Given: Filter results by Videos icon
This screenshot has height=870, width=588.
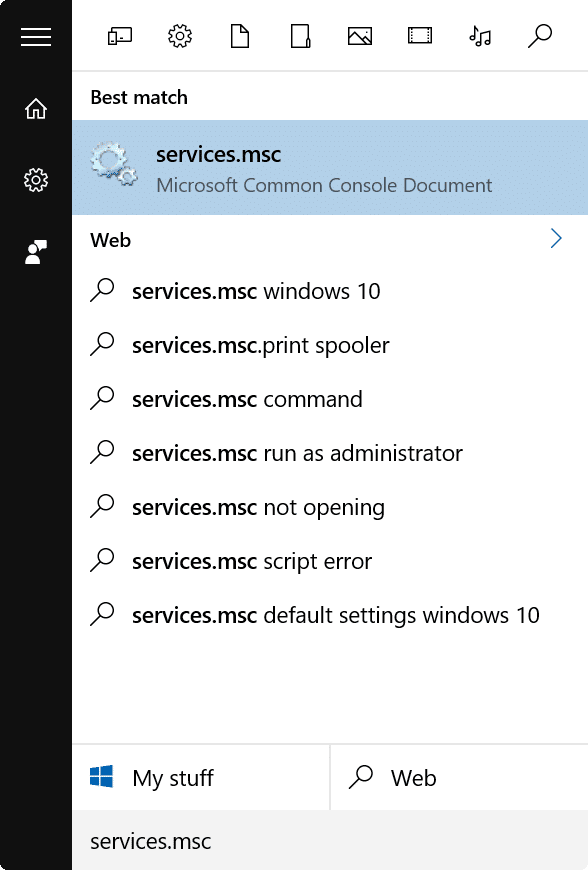Looking at the screenshot, I should pos(420,37).
